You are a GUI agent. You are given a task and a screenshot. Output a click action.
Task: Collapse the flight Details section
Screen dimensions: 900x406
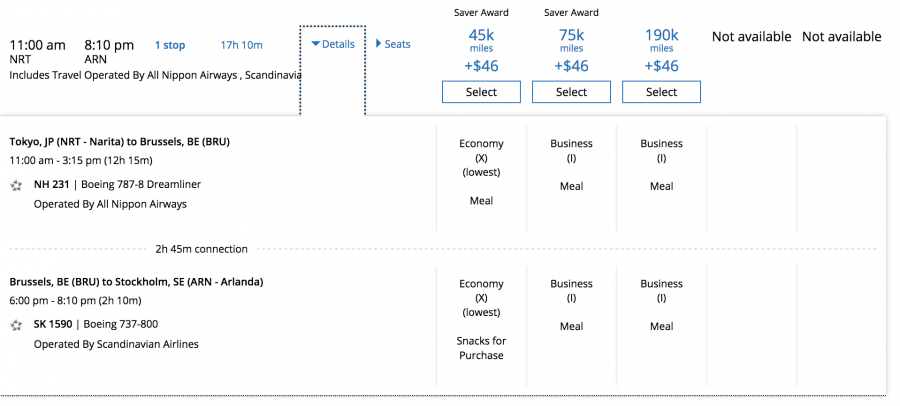tap(333, 44)
